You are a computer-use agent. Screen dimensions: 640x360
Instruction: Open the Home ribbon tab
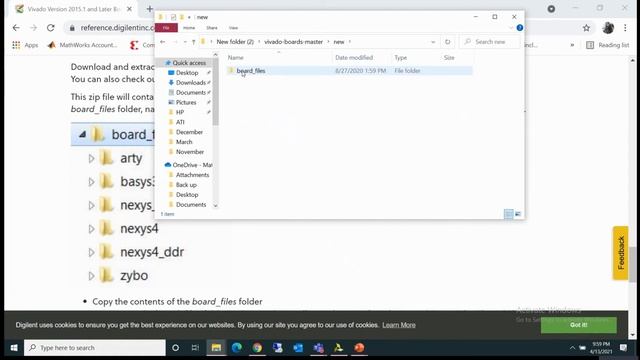tap(189, 28)
